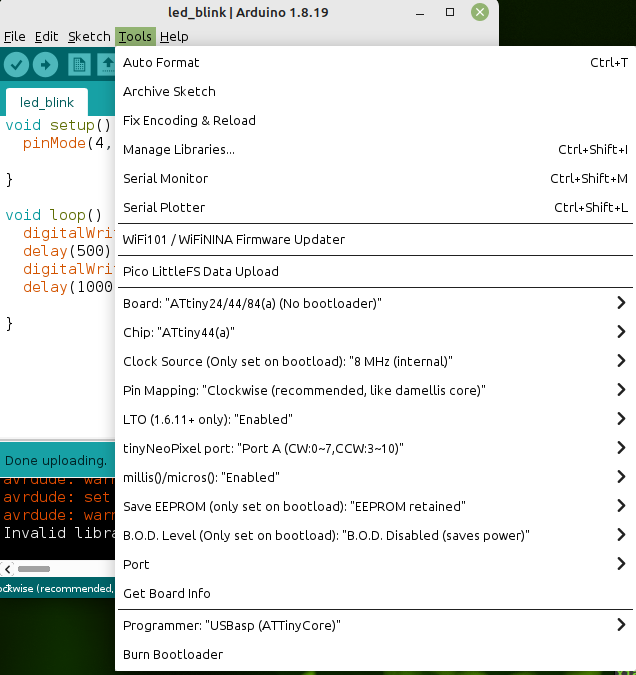Choose Burn Bootloader
This screenshot has width=636, height=675.
(x=375, y=654)
